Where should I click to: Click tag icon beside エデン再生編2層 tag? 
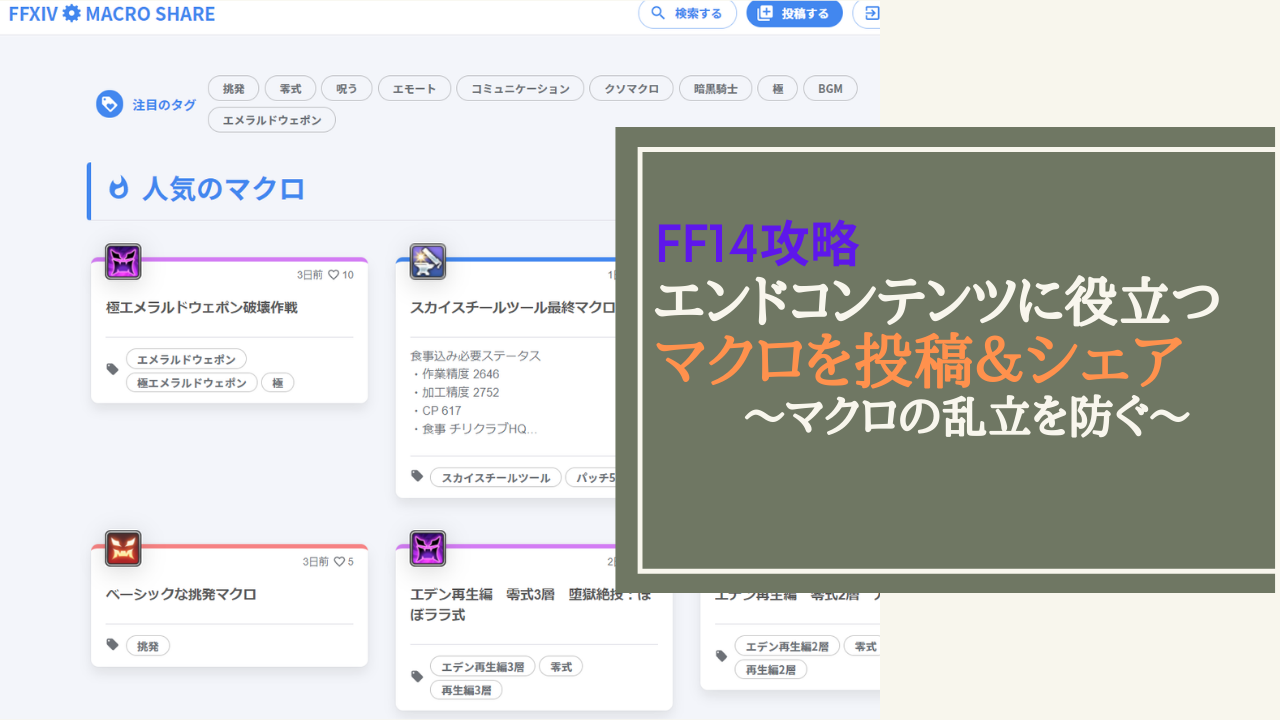pyautogui.click(x=721, y=656)
